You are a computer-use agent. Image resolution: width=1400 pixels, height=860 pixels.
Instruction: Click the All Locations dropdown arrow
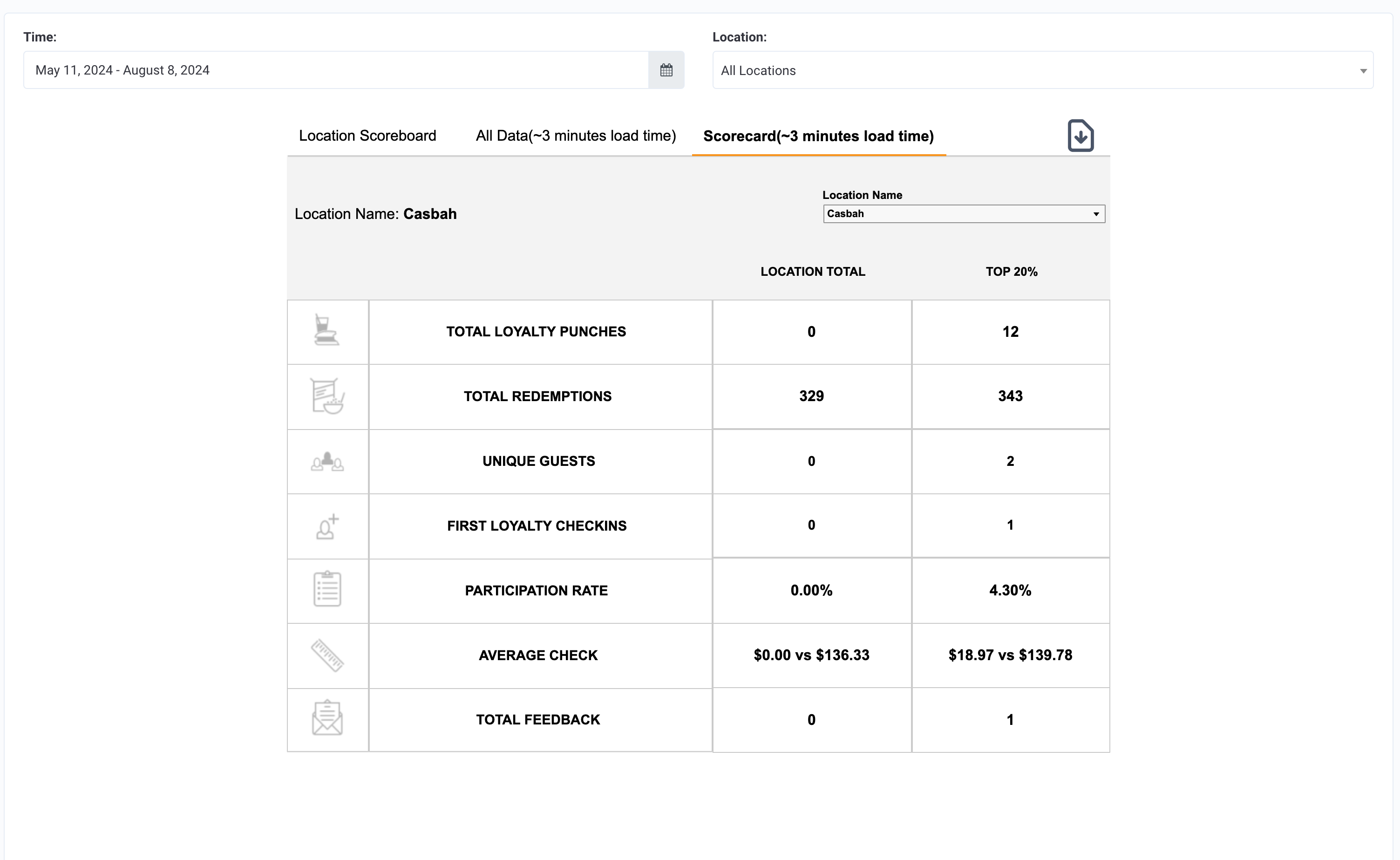coord(1363,71)
